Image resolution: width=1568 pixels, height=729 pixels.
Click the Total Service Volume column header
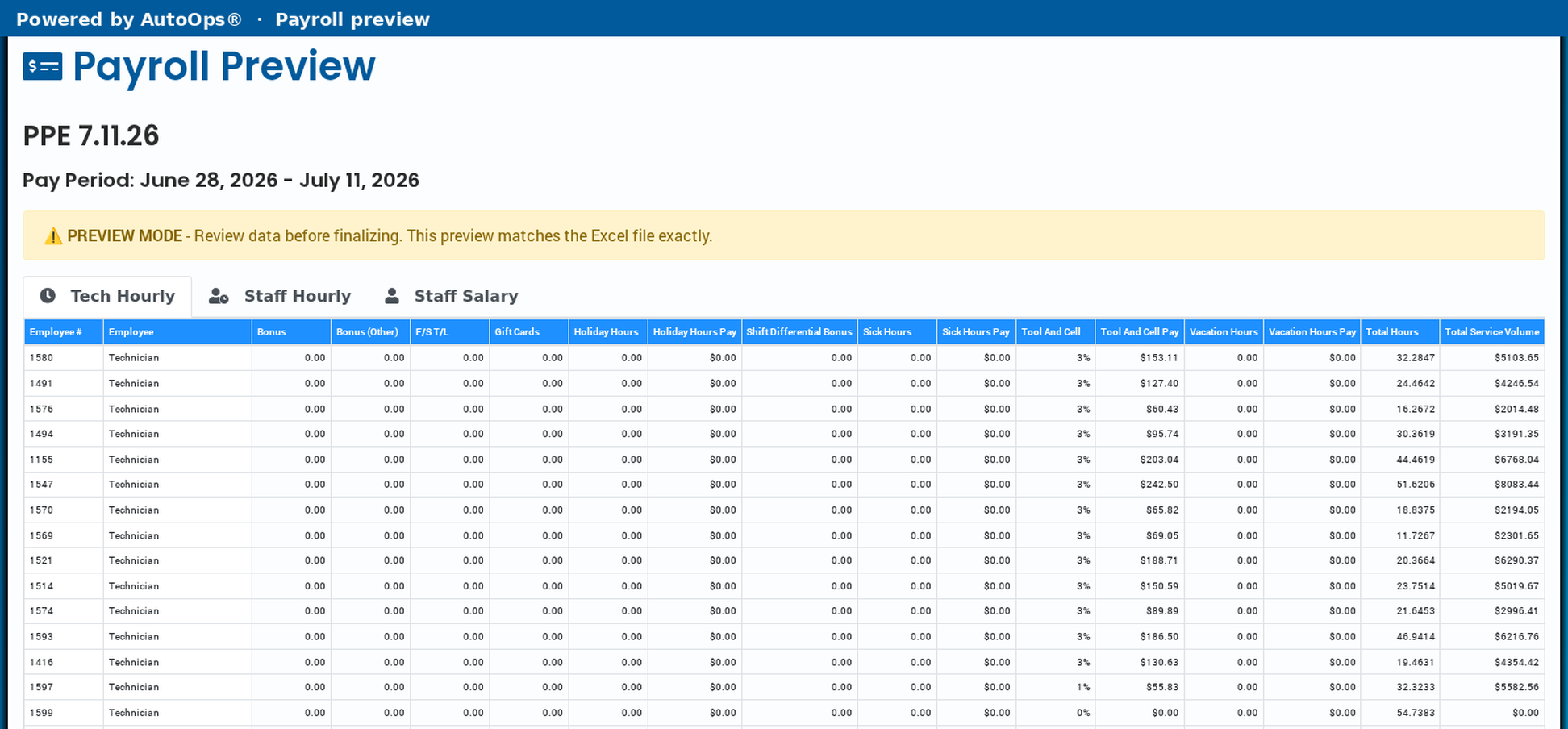(x=1491, y=332)
